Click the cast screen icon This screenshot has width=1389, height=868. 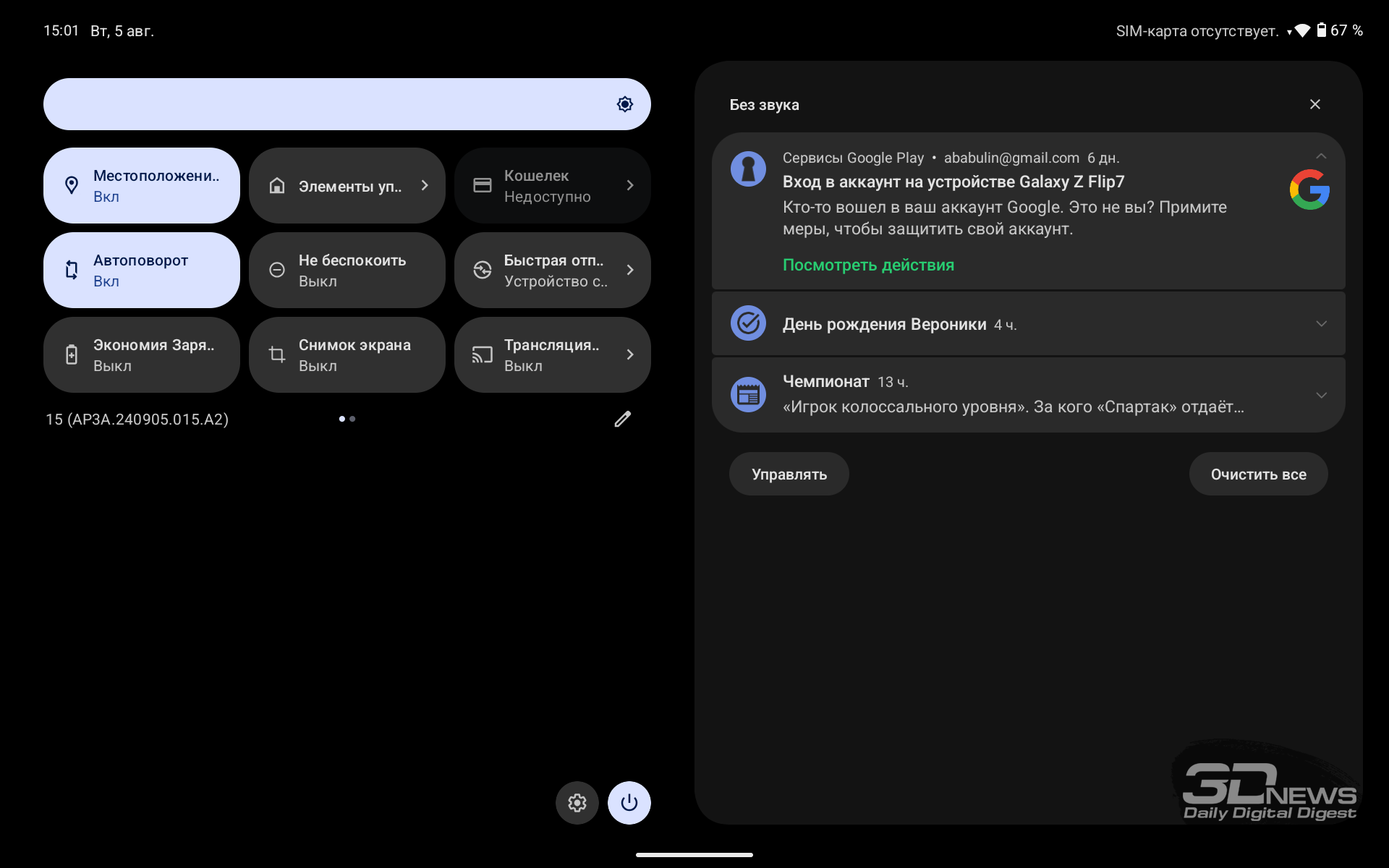point(483,354)
